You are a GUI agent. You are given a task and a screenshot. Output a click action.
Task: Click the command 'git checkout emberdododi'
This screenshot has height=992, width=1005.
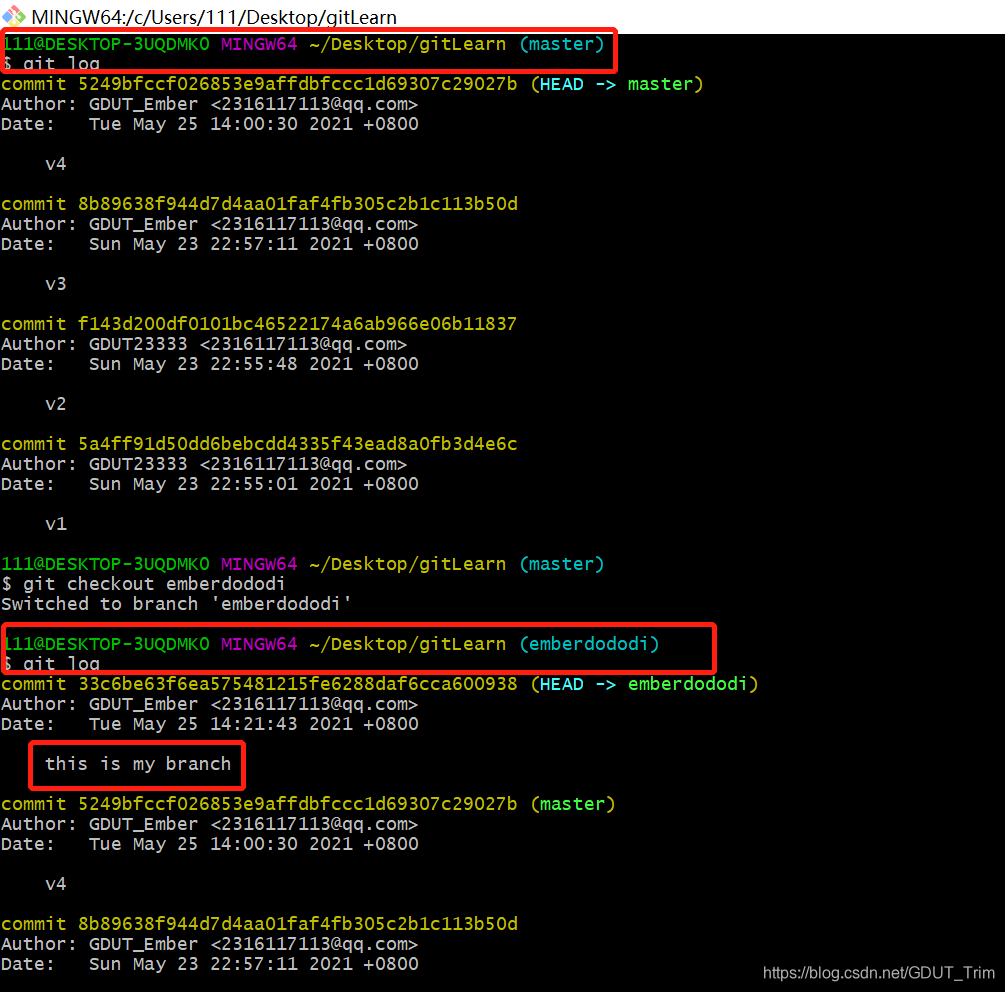pos(154,584)
